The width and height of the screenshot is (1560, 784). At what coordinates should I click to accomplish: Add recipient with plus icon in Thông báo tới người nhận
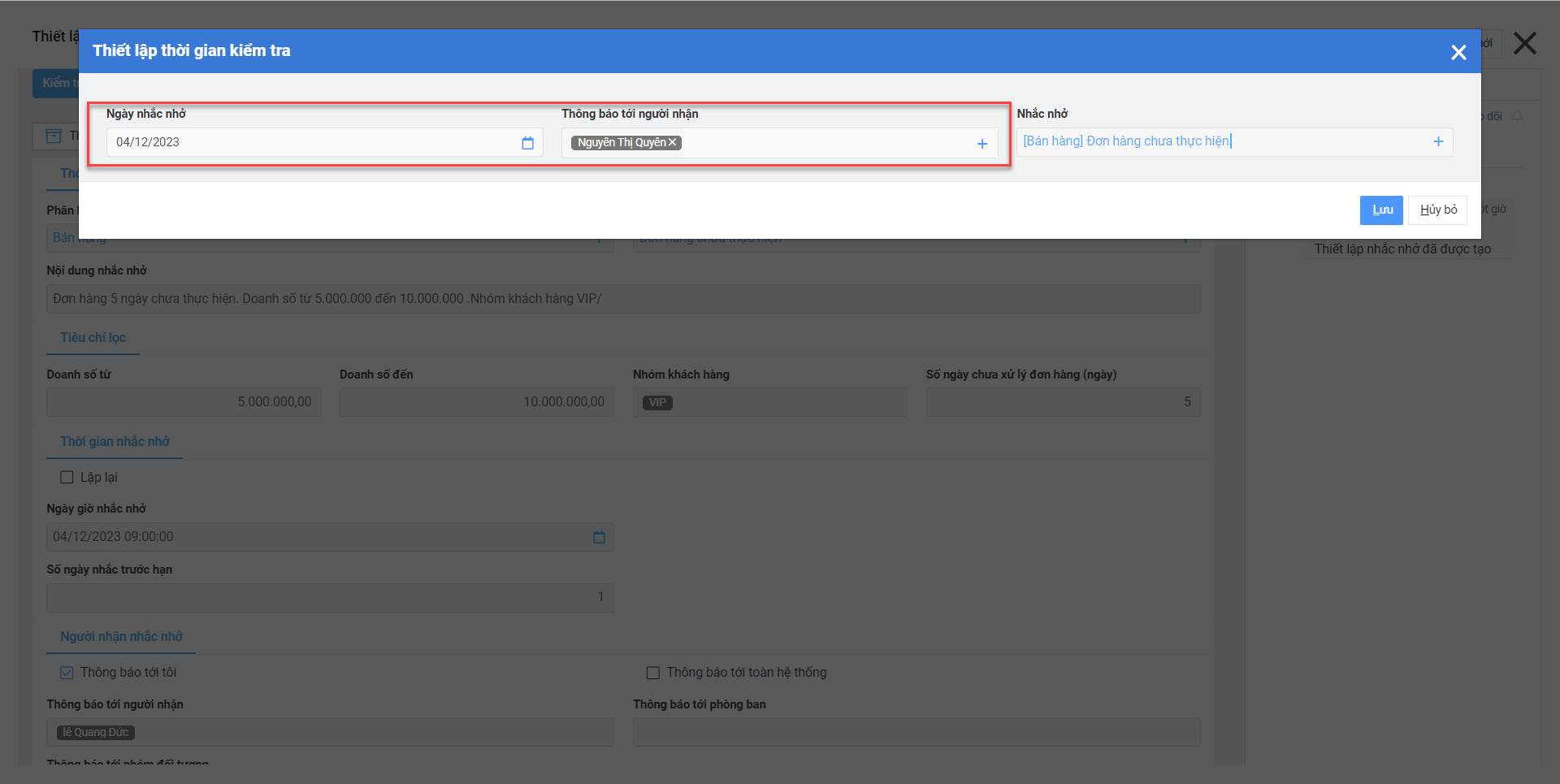pos(981,144)
